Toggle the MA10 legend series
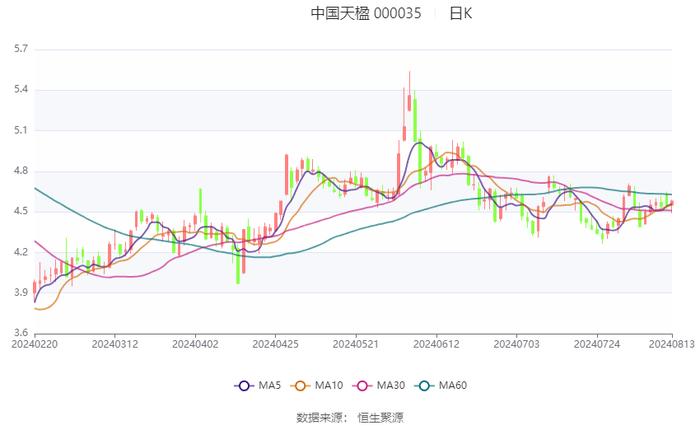 click(x=317, y=385)
